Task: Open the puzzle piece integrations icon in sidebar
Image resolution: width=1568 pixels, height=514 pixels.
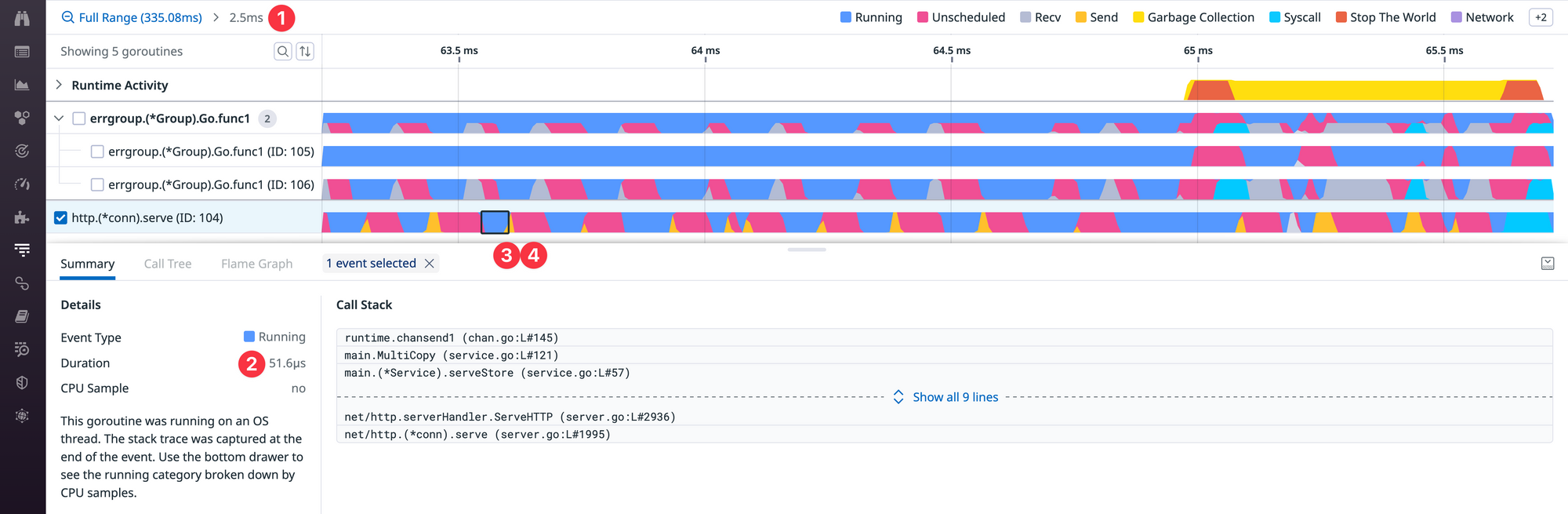Action: [22, 217]
